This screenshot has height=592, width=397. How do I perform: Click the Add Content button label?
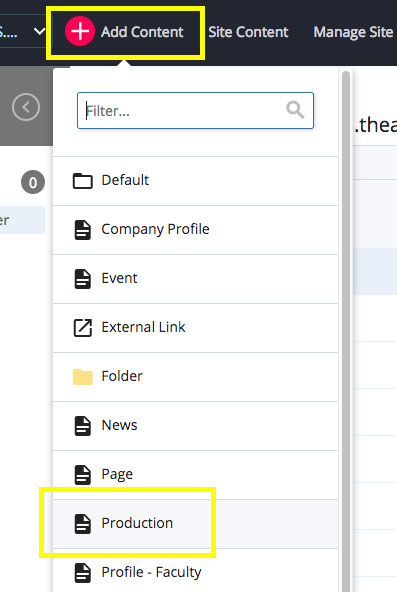[x=142, y=32]
